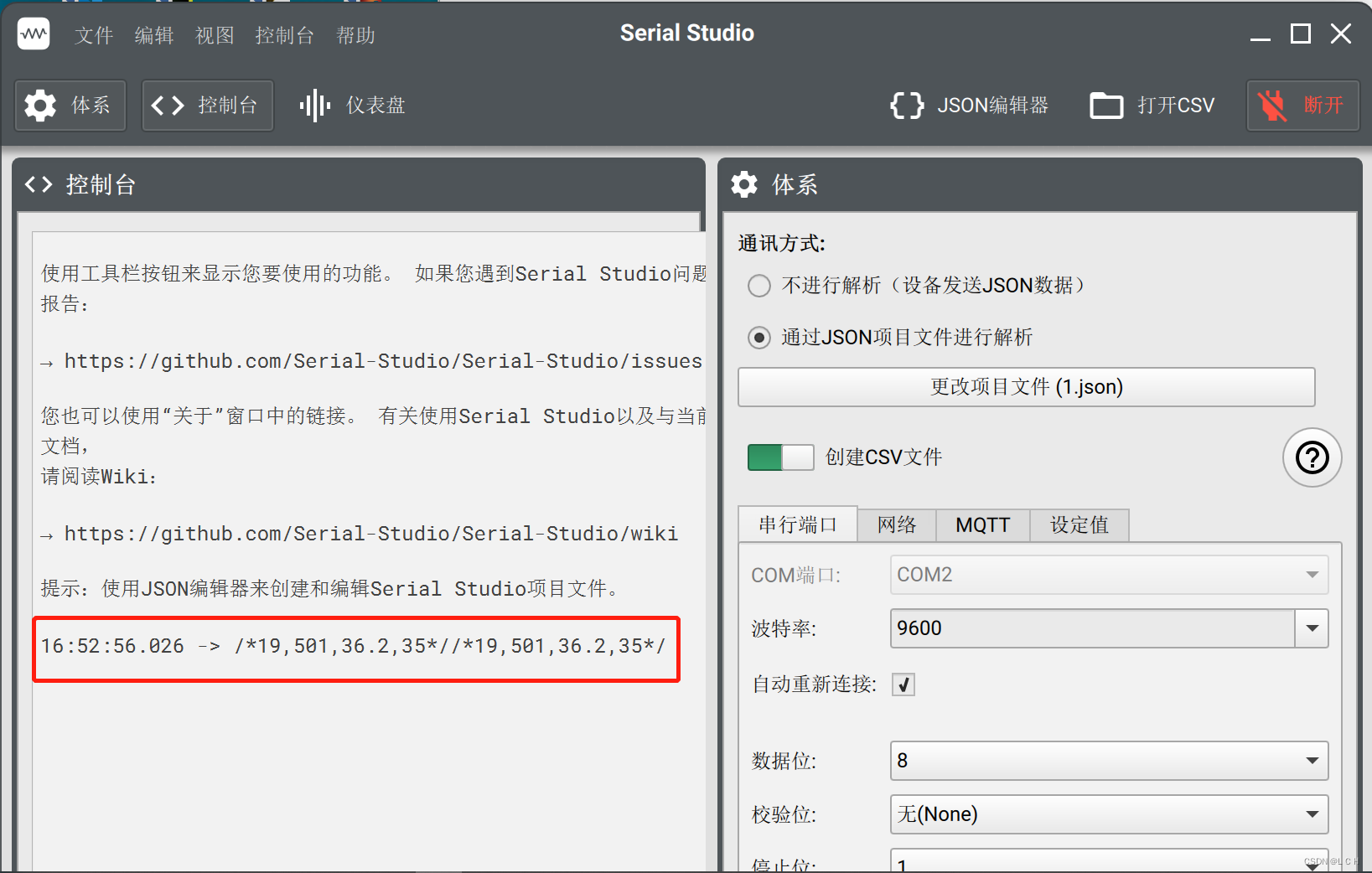Click the angle-brackets icon in 控制台 panel header
This screenshot has height=873, width=1372.
[x=39, y=184]
